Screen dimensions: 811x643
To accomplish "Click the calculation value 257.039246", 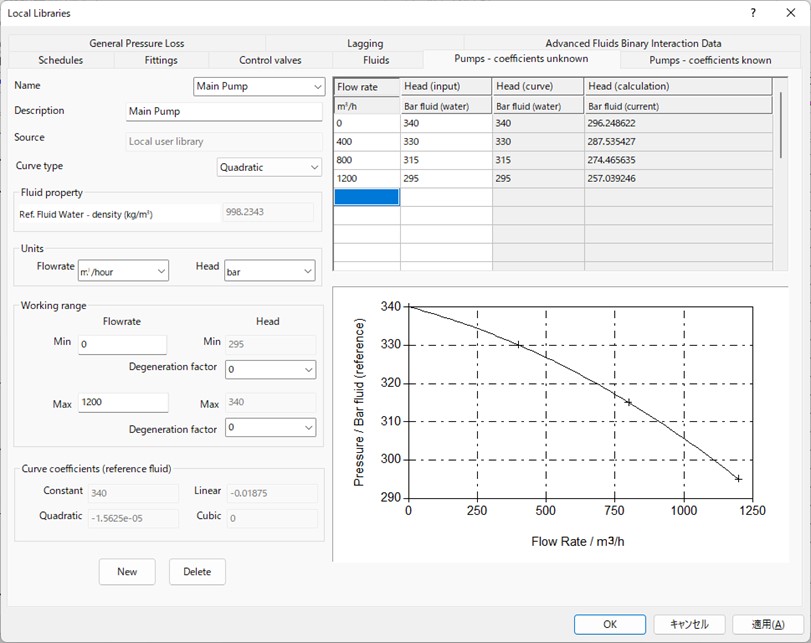I will (679, 178).
